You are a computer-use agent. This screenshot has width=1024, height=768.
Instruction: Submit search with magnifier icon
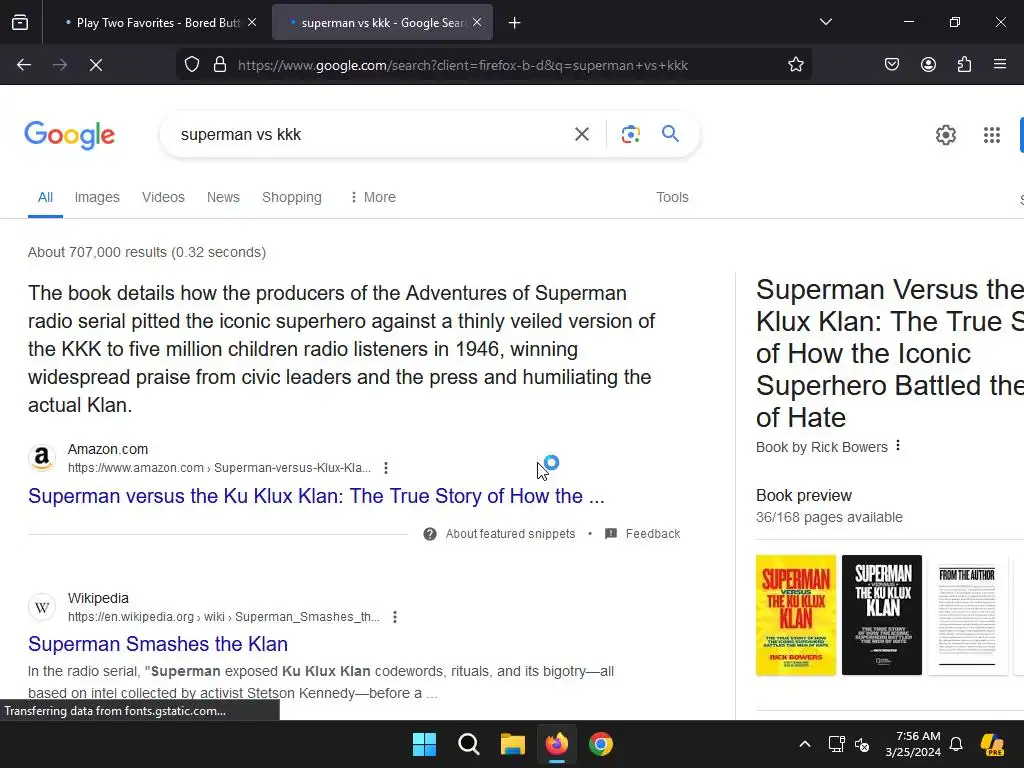pyautogui.click(x=670, y=134)
